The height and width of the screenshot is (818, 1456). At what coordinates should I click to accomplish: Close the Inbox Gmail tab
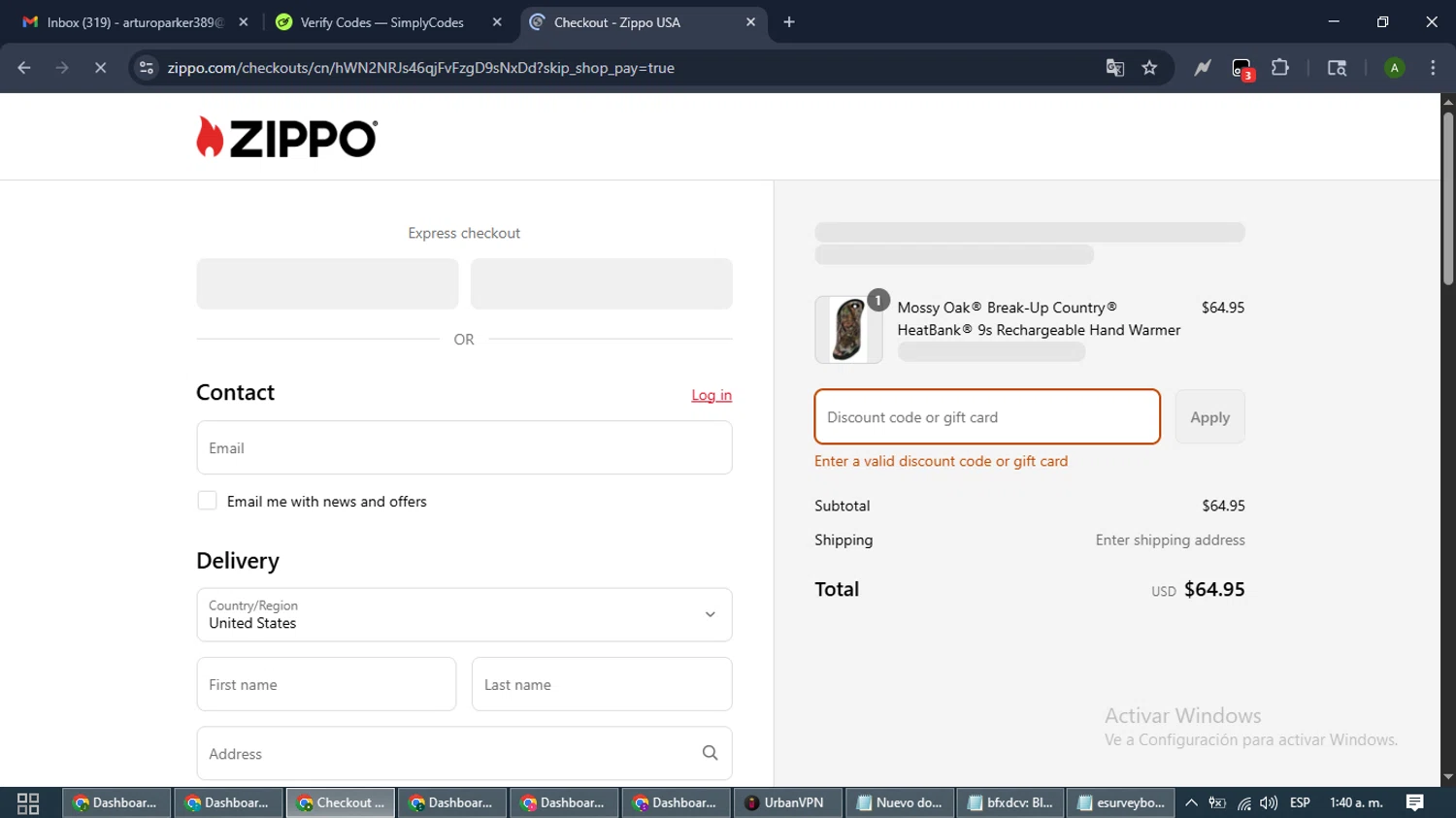point(244,22)
